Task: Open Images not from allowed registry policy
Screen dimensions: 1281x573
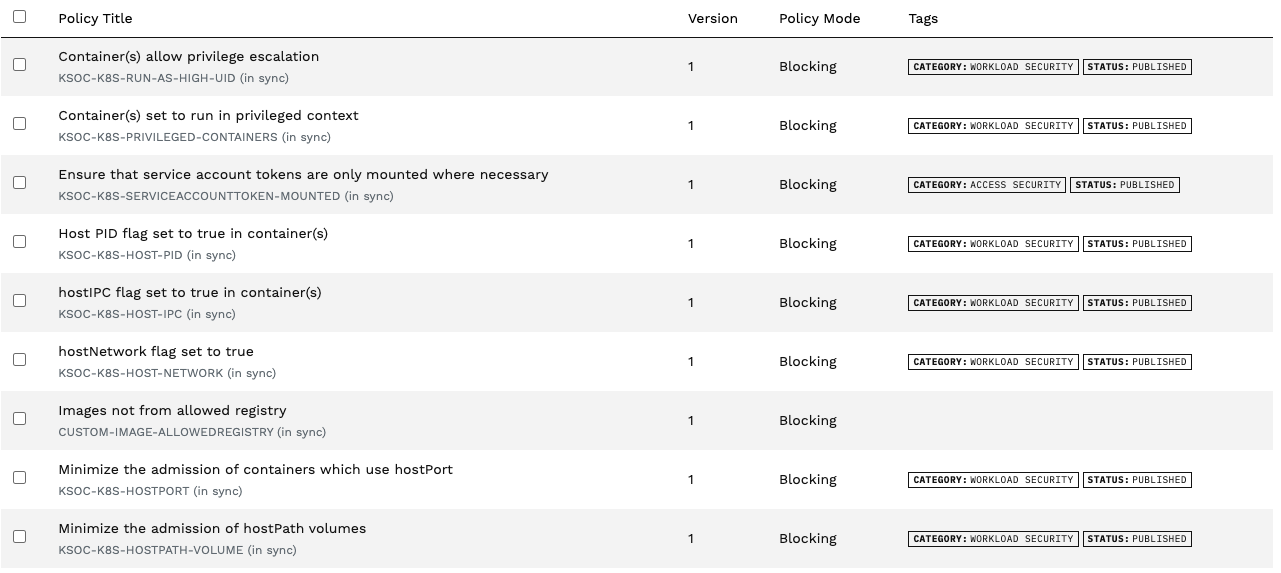Action: pyautogui.click(x=172, y=410)
